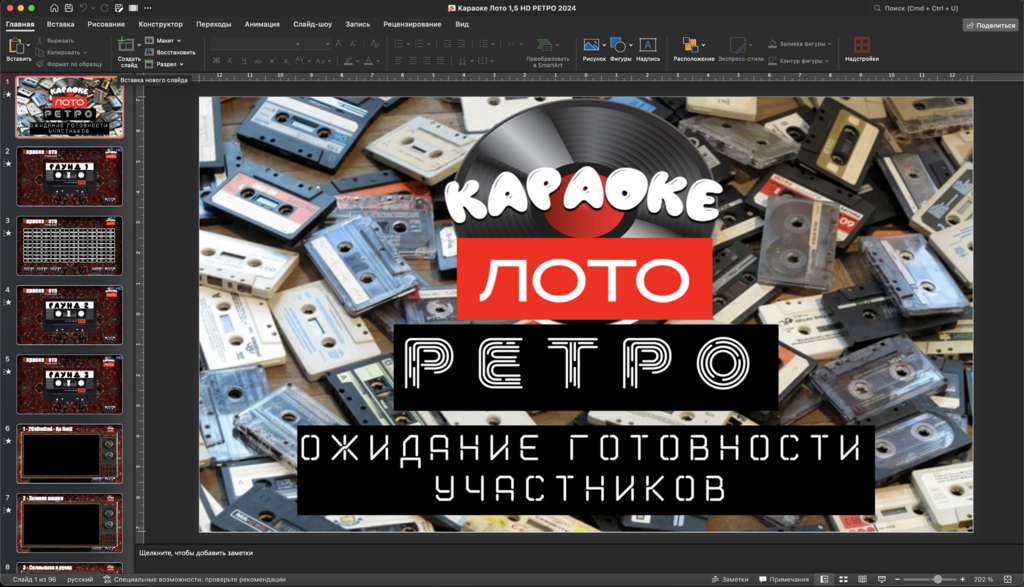Viewport: 1024px width, 587px height.
Task: Insert a picture with Рисунок icon
Action: click(x=591, y=44)
